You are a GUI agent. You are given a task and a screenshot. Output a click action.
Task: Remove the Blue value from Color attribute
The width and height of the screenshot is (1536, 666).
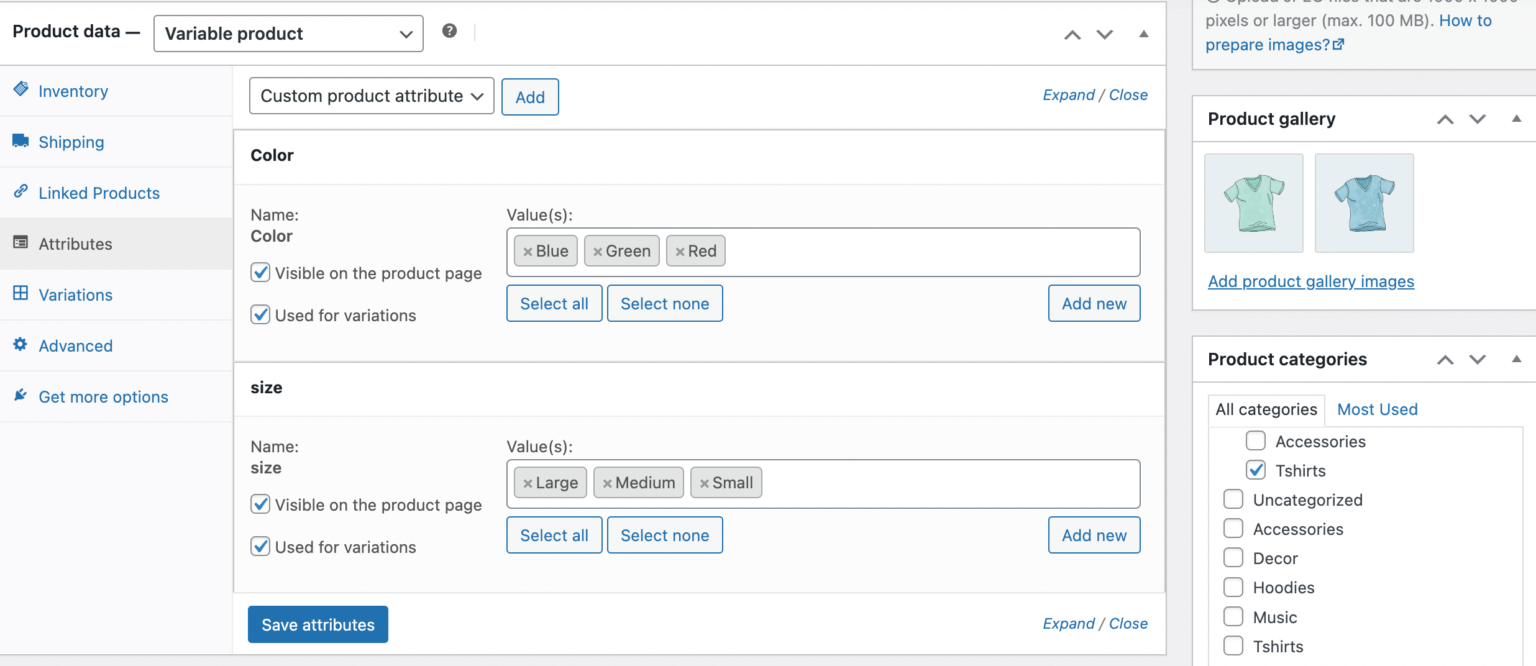click(526, 250)
